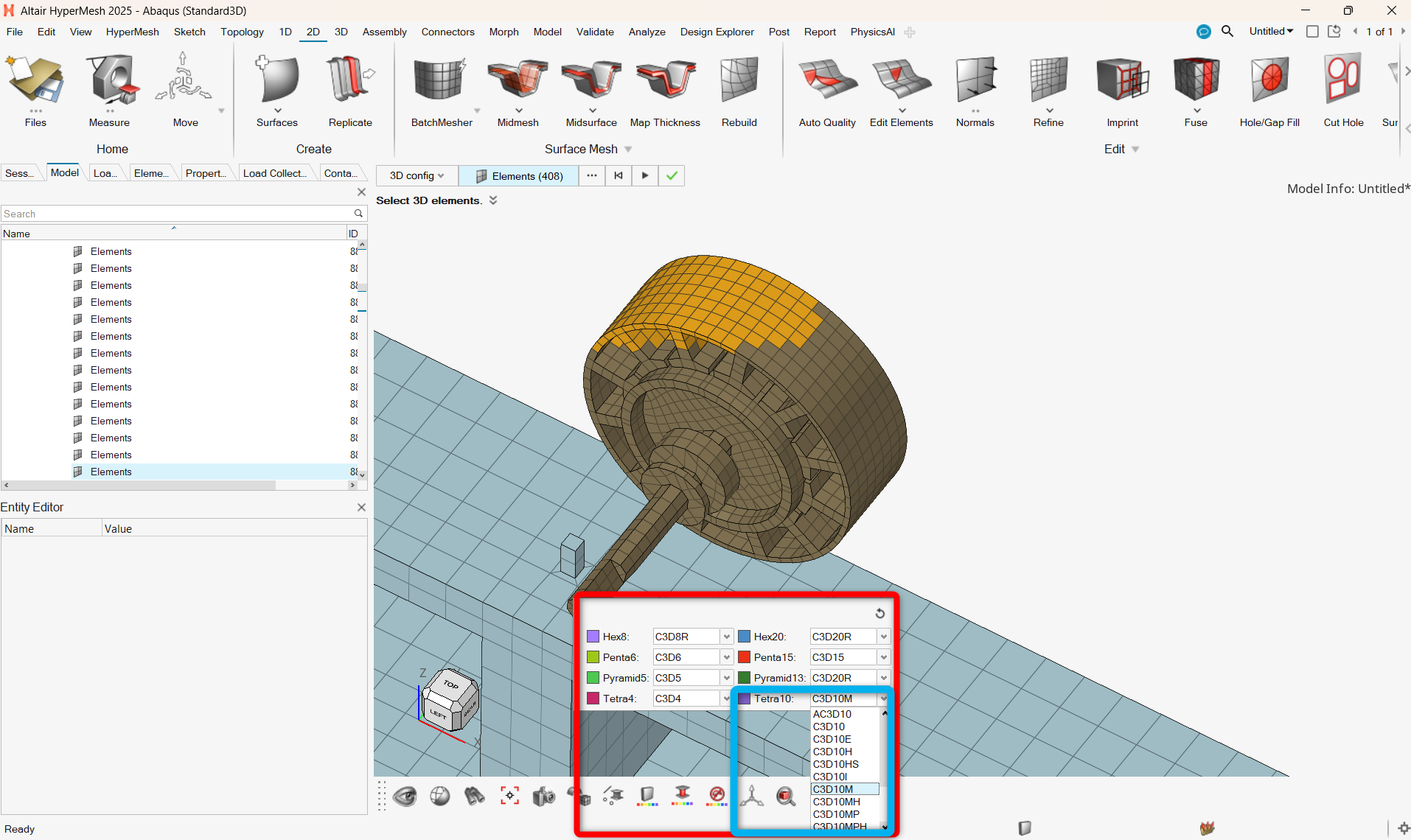Viewport: 1411px width, 840px height.
Task: Expand the Surface Mesh group arrow
Action: click(628, 150)
